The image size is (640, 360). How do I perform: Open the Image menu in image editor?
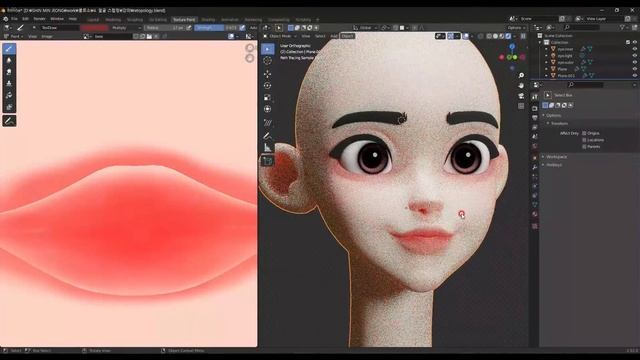pyautogui.click(x=47, y=36)
